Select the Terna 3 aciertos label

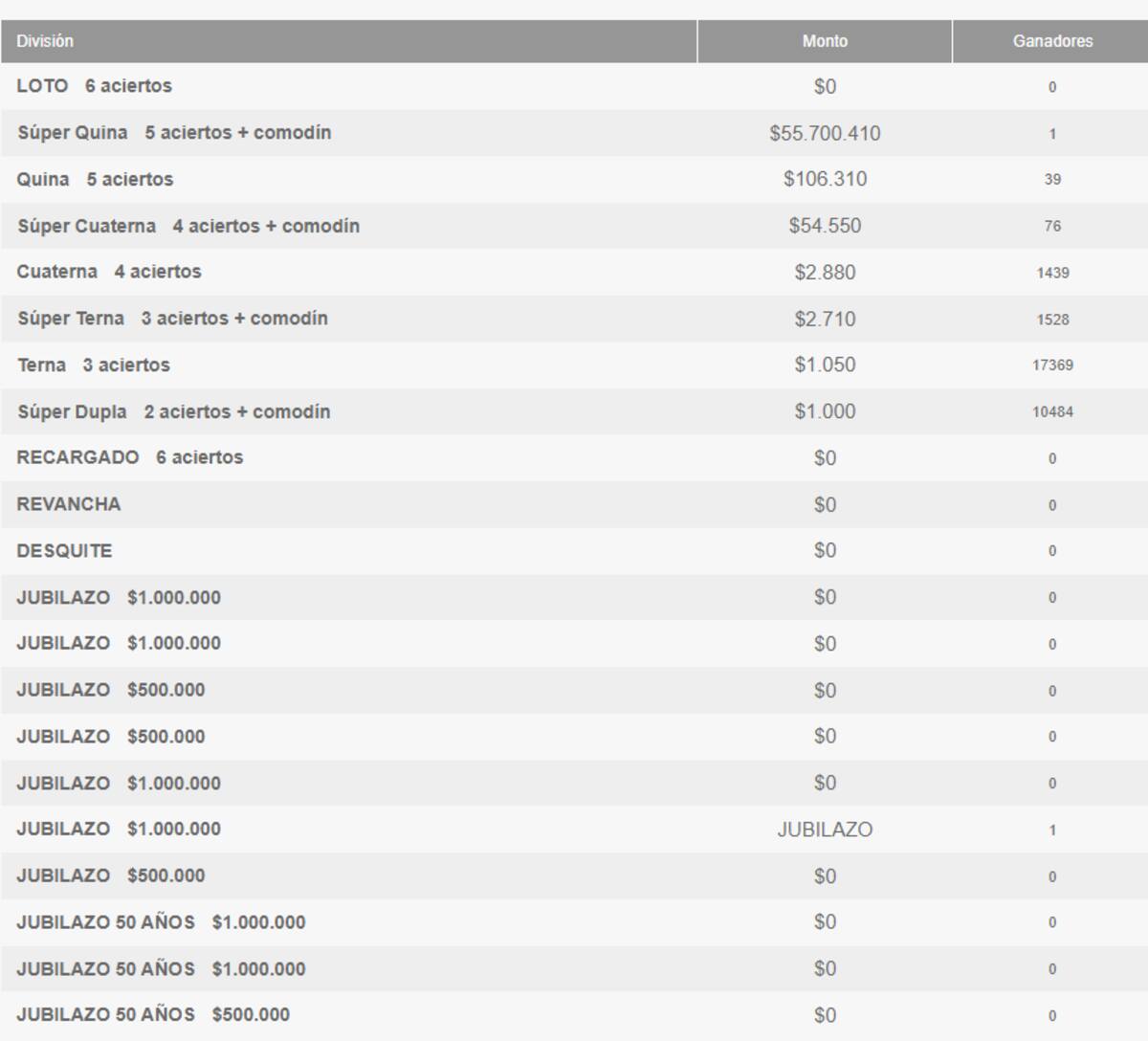pos(93,365)
